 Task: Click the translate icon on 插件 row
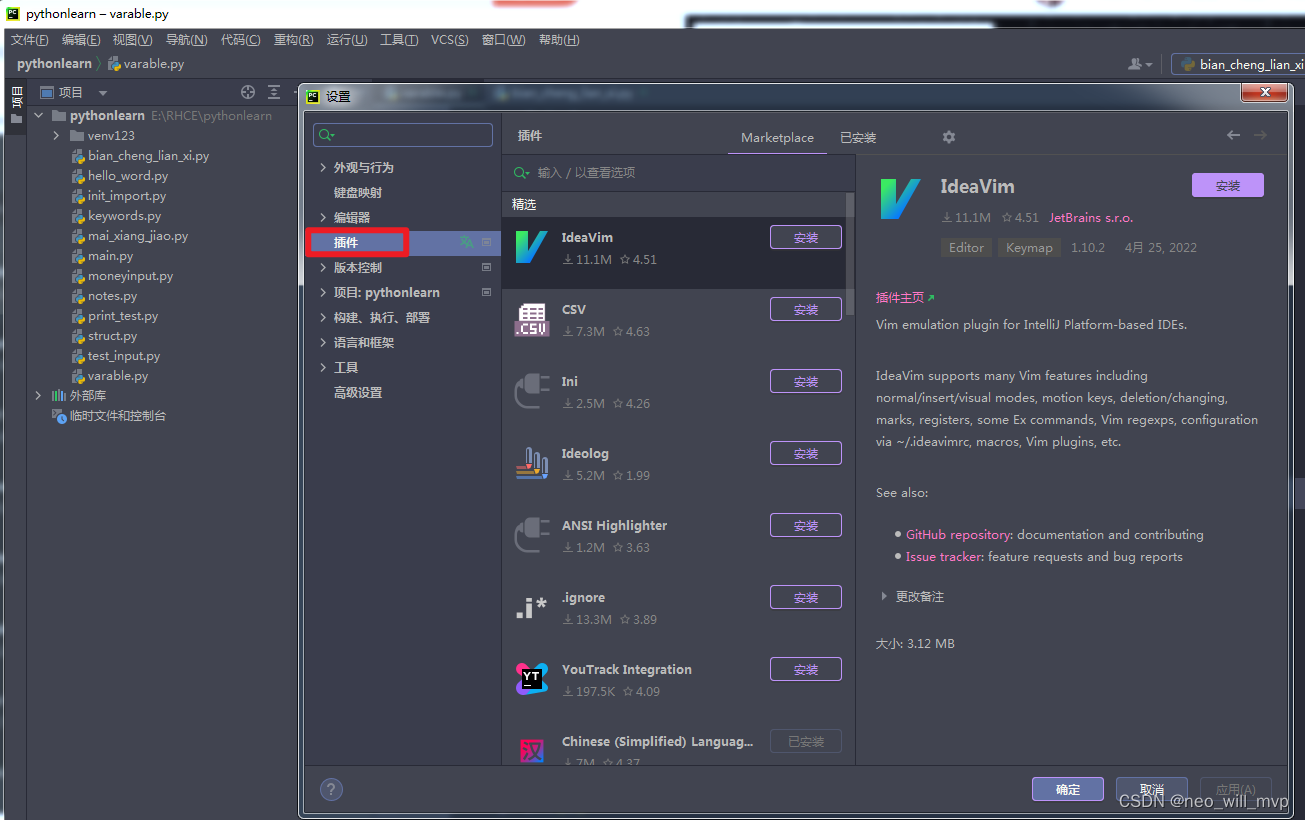pyautogui.click(x=466, y=242)
